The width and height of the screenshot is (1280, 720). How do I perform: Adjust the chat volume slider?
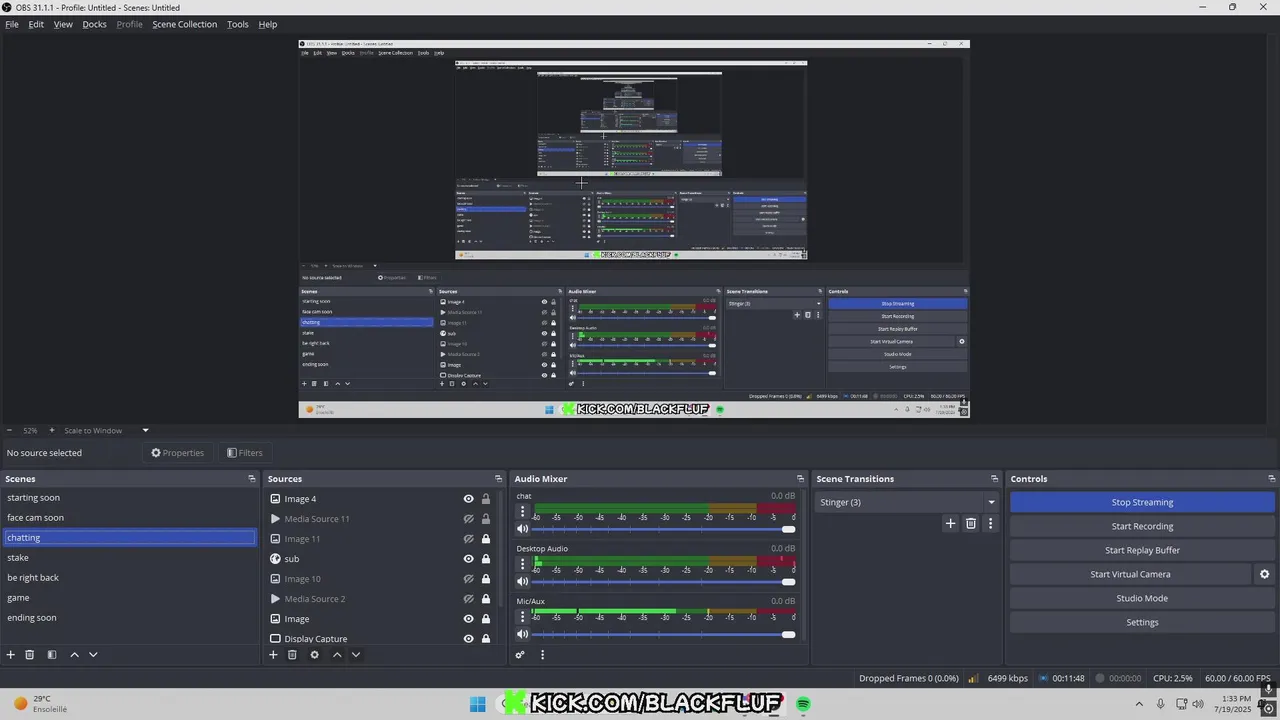click(663, 529)
